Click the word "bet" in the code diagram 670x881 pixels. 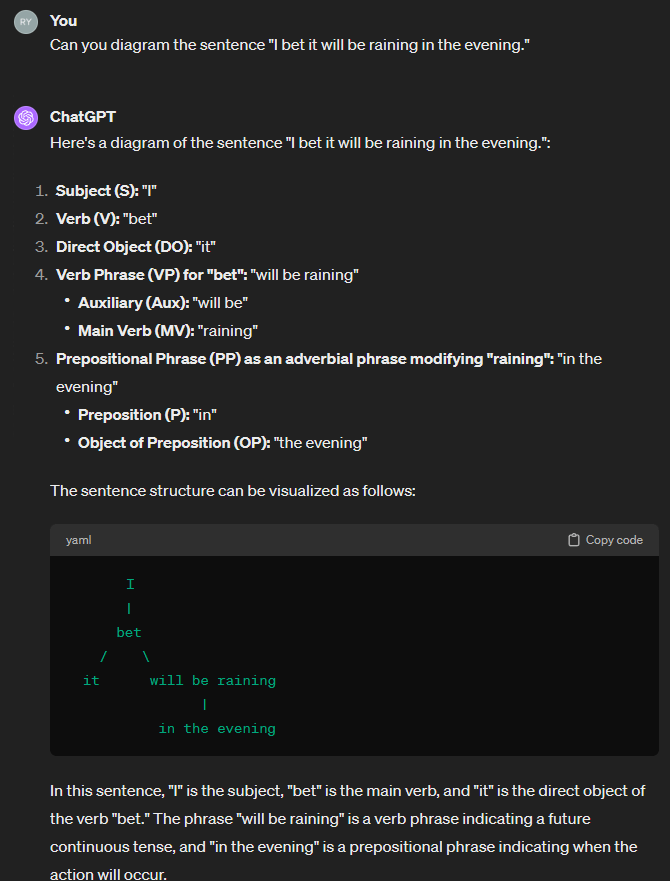[129, 633]
